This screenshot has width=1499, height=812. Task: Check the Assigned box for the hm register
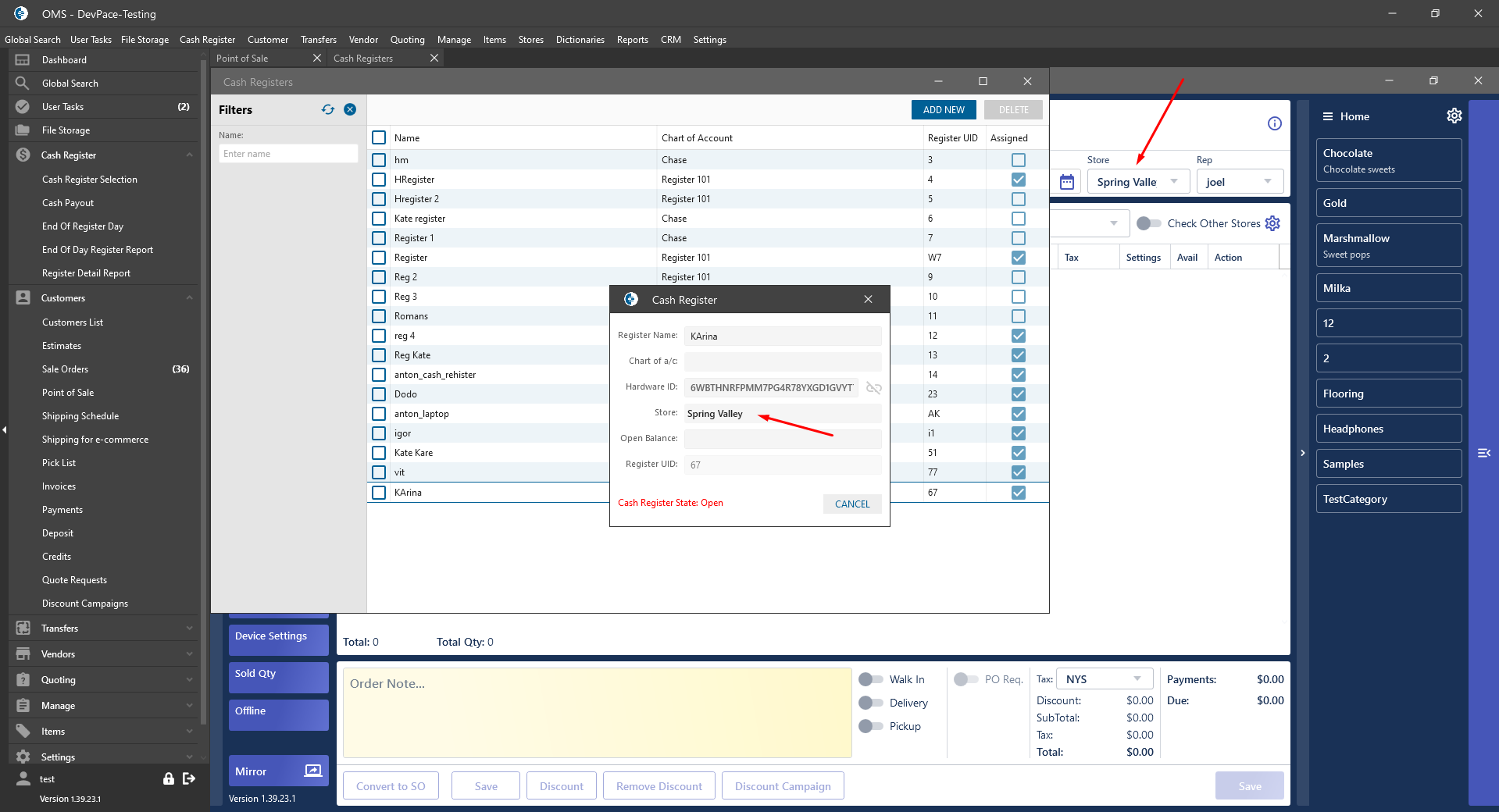[1018, 160]
